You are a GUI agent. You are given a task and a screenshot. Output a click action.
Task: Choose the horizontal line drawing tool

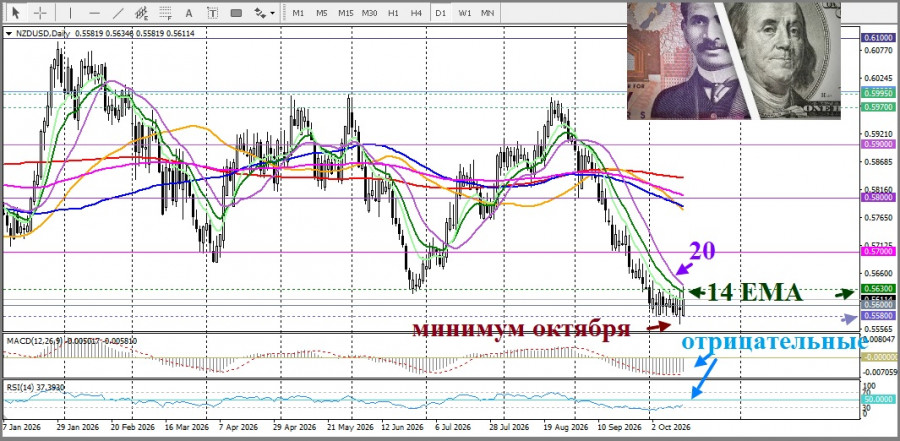(95, 12)
